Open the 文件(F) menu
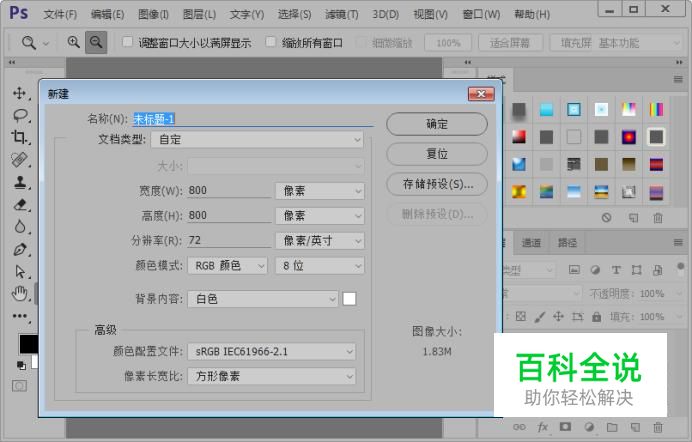This screenshot has height=442, width=692. [60, 15]
